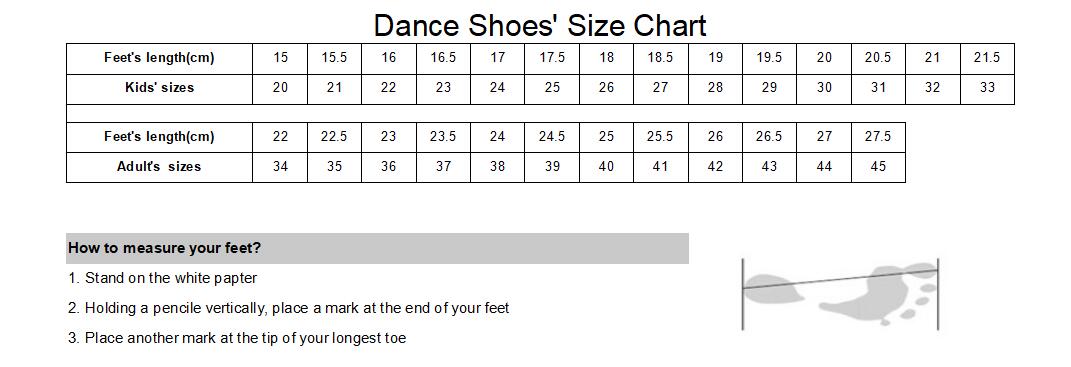Click the Kids' sizes row header
Image resolution: width=1071 pixels, height=367 pixels.
[159, 89]
